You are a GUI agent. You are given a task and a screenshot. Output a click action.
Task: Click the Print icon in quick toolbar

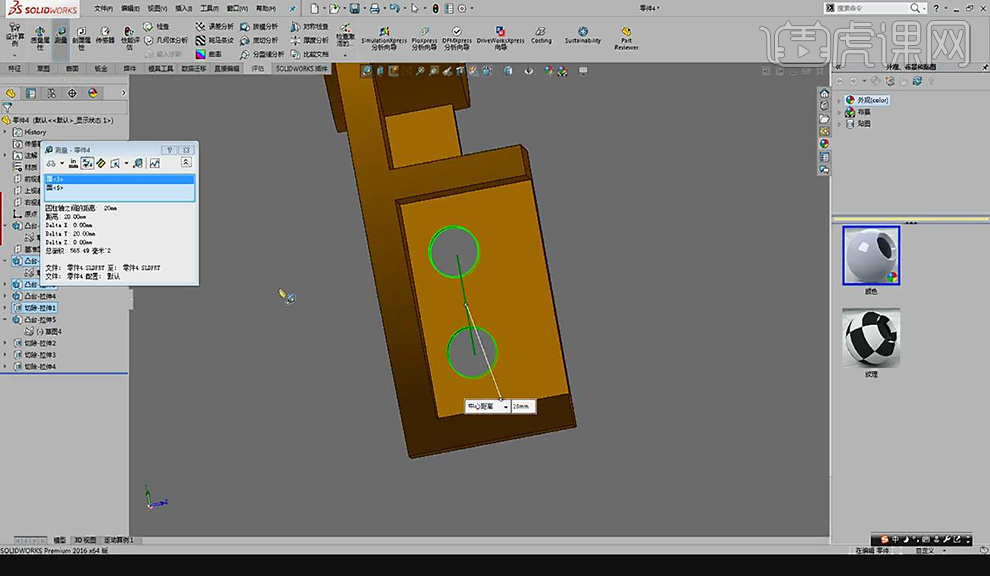374,8
